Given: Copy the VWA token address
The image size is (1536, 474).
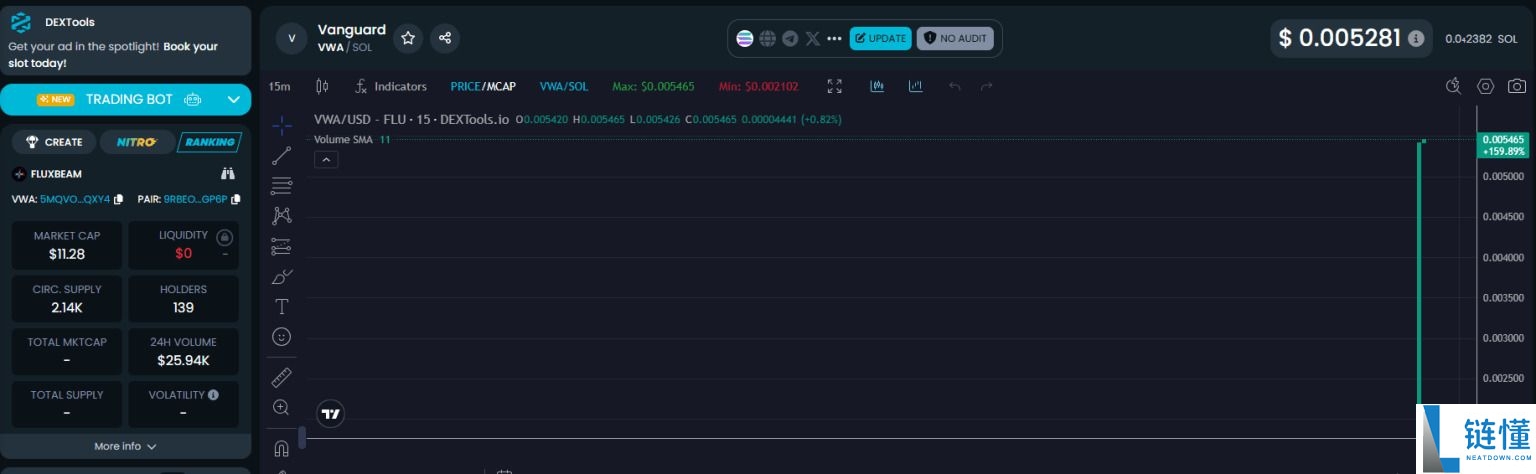Looking at the screenshot, I should click(119, 199).
